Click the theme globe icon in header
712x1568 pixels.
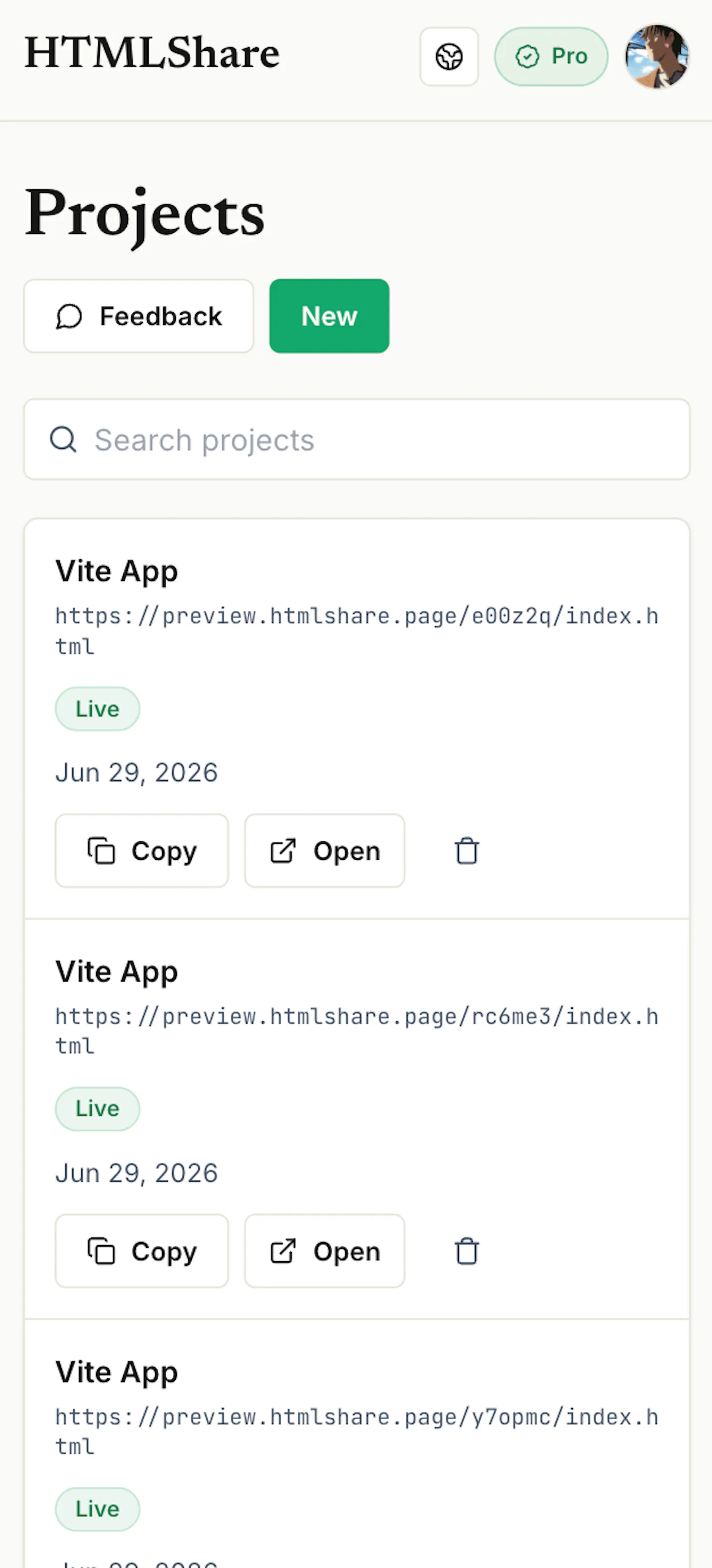coord(449,57)
